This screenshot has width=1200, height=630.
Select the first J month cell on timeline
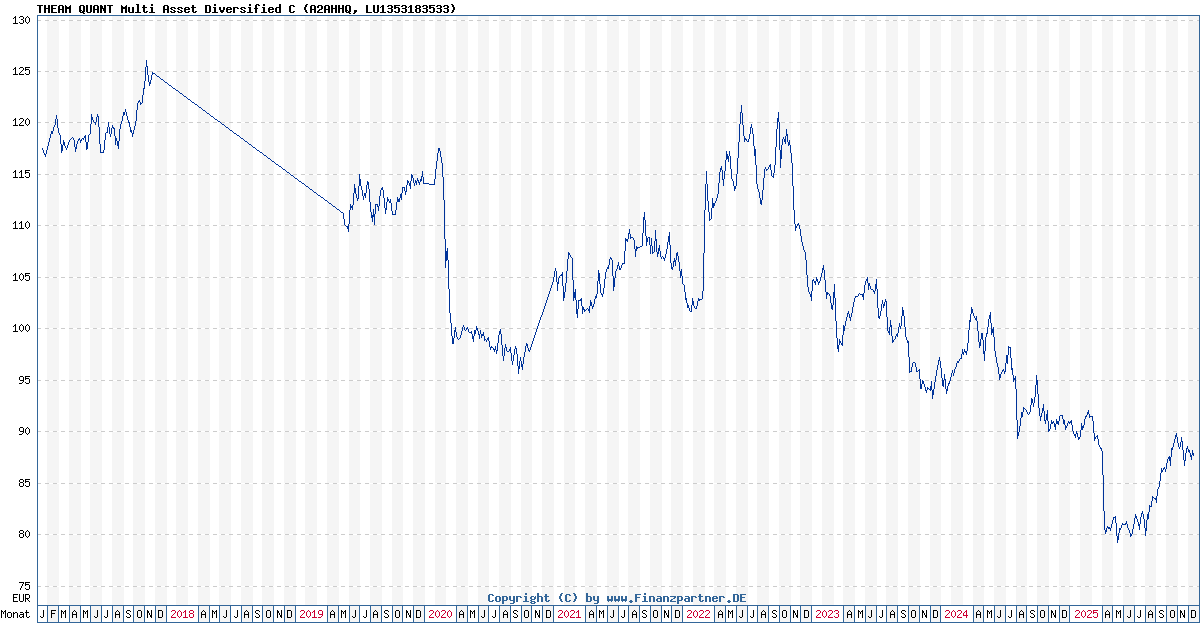coord(41,615)
